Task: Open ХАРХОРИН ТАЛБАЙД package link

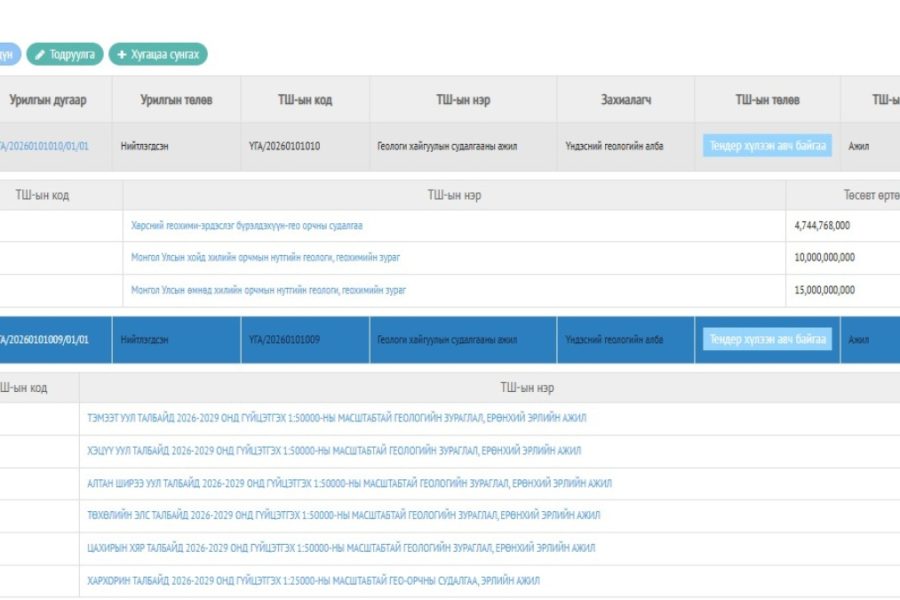Action: pos(314,581)
